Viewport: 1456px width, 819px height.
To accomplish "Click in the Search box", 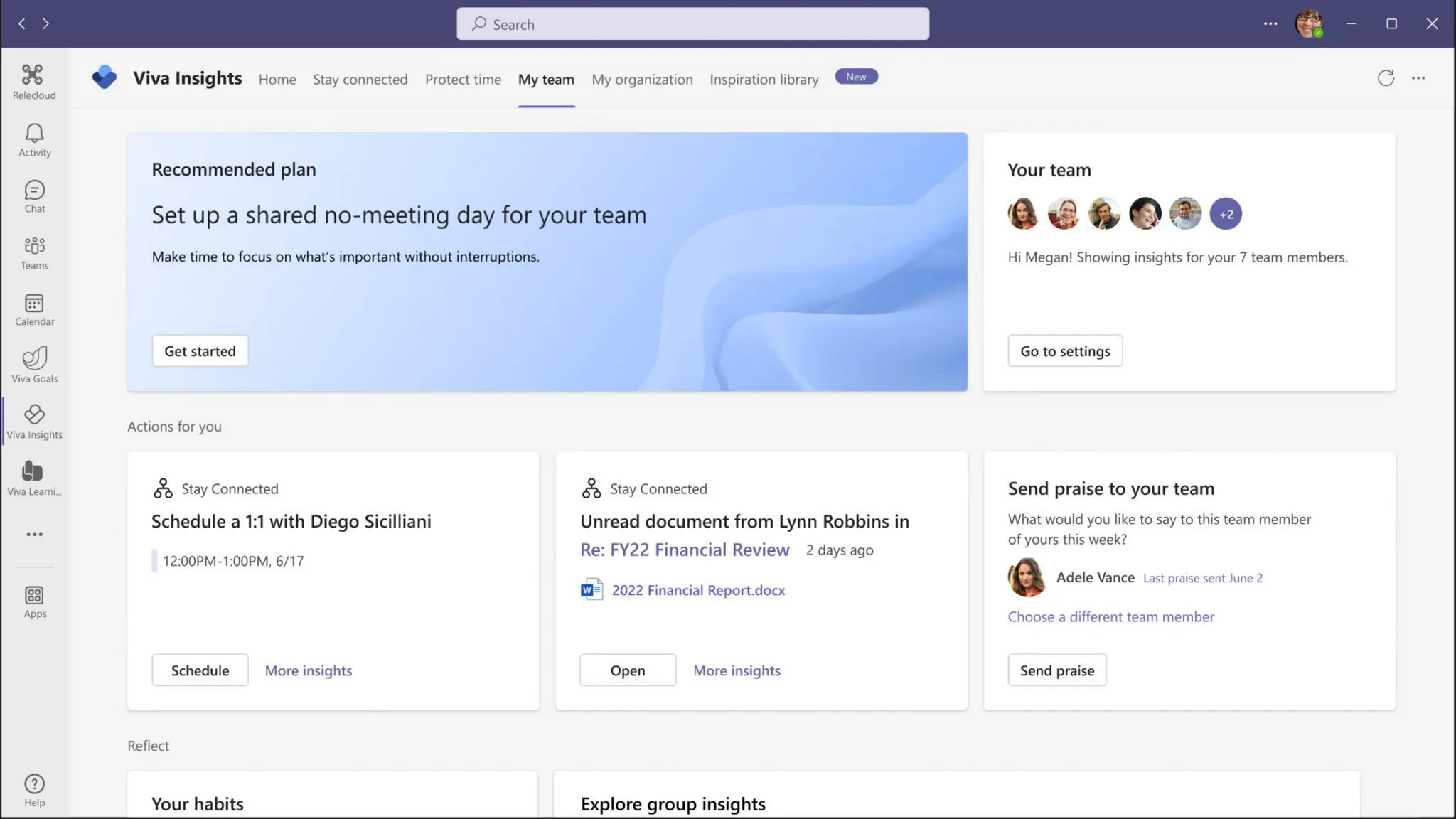I will pos(692,24).
